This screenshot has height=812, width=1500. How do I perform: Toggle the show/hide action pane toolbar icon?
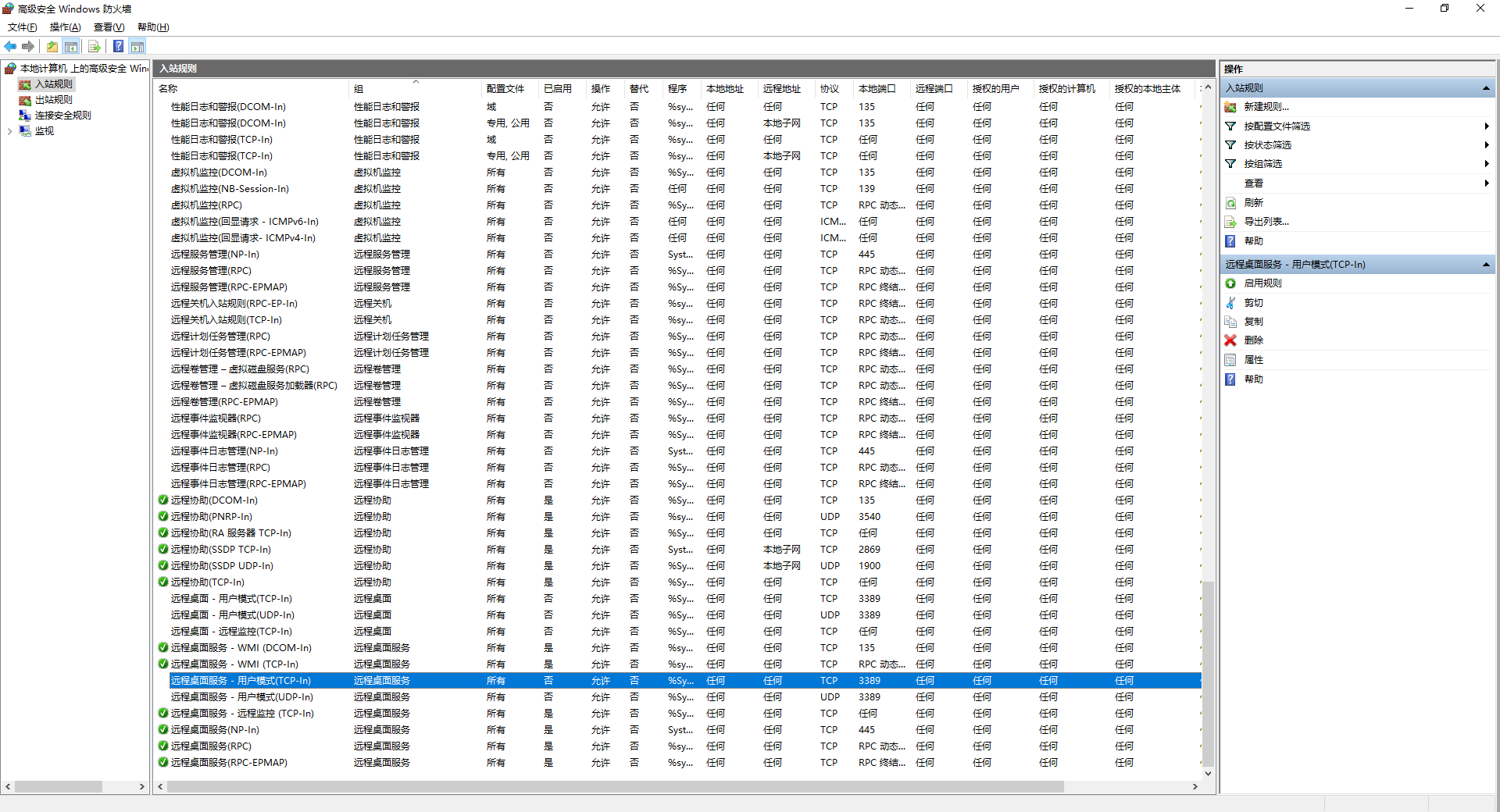point(137,46)
